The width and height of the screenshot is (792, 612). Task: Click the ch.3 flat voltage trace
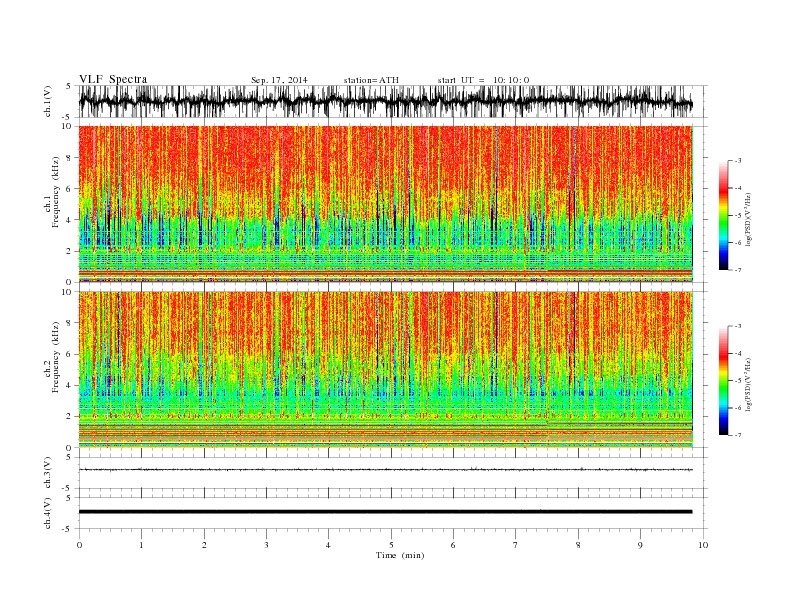click(x=385, y=470)
